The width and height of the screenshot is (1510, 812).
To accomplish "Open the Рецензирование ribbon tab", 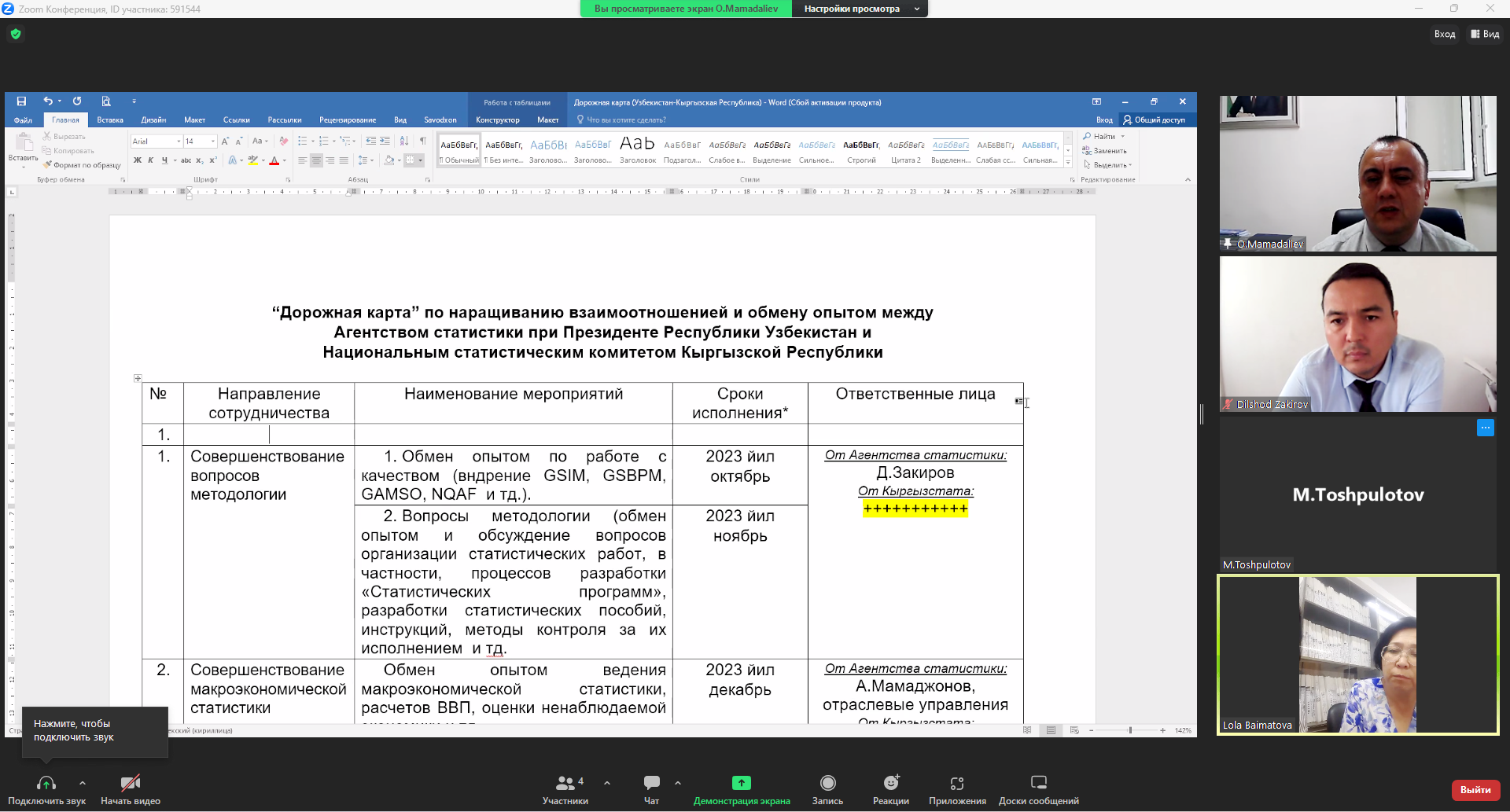I will pyautogui.click(x=347, y=120).
